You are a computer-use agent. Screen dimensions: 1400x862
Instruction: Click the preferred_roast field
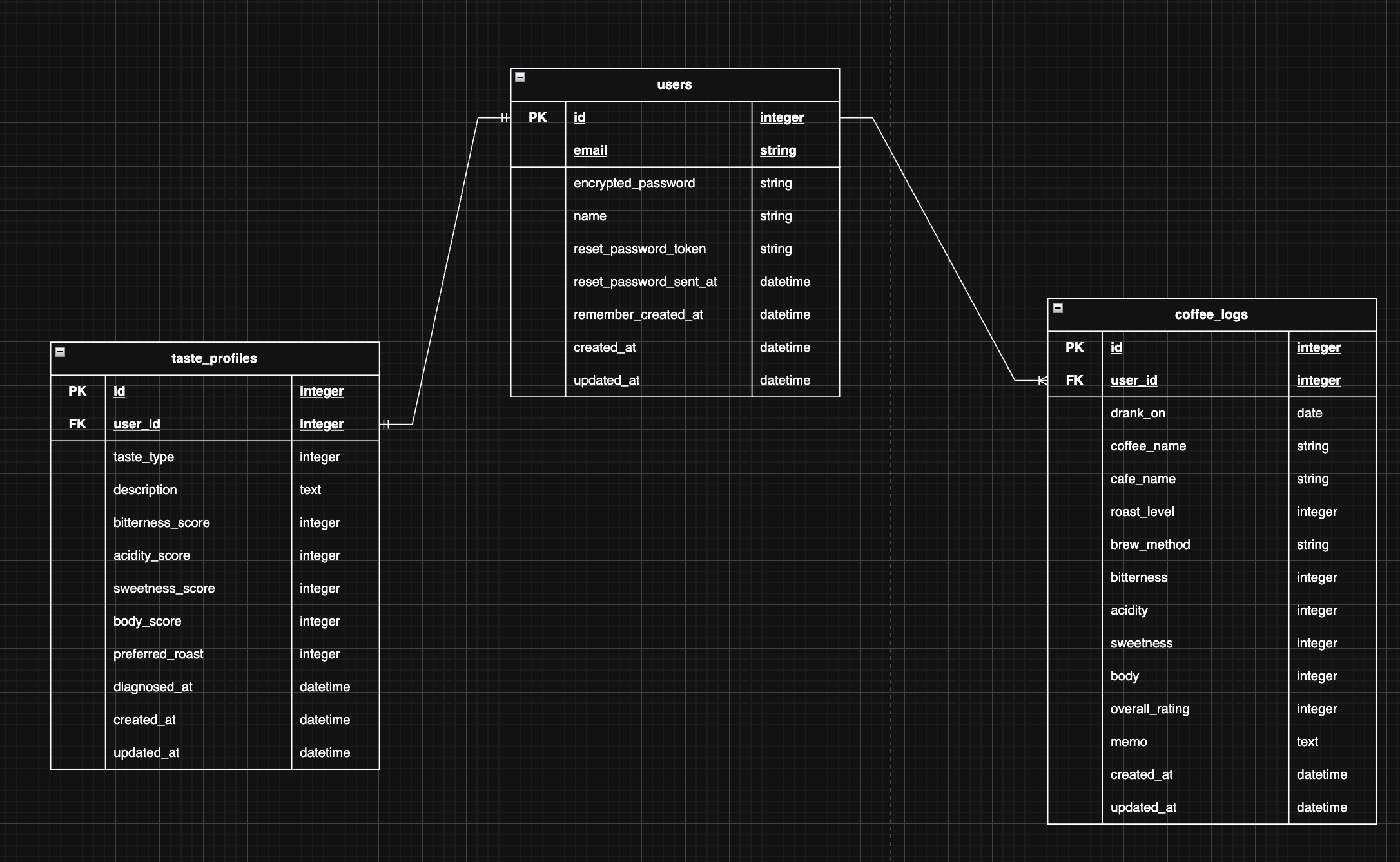coord(158,655)
